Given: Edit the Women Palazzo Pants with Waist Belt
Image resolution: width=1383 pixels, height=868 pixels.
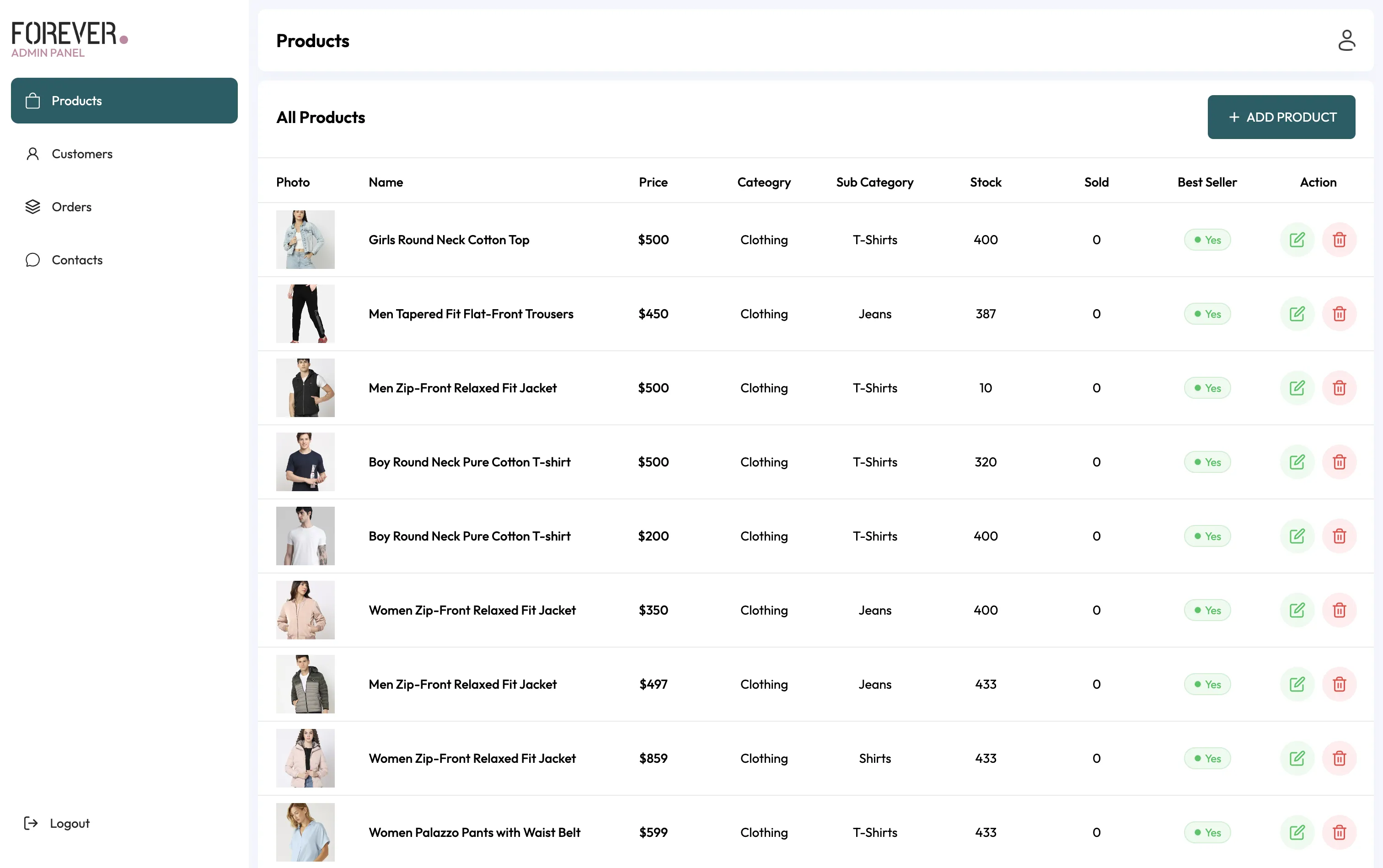Looking at the screenshot, I should [1297, 832].
